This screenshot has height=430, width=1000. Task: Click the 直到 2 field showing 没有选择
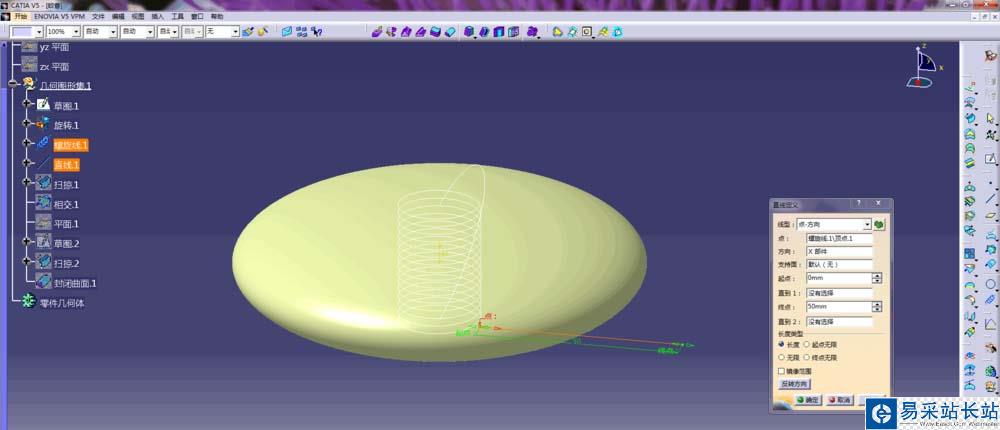[839, 322]
